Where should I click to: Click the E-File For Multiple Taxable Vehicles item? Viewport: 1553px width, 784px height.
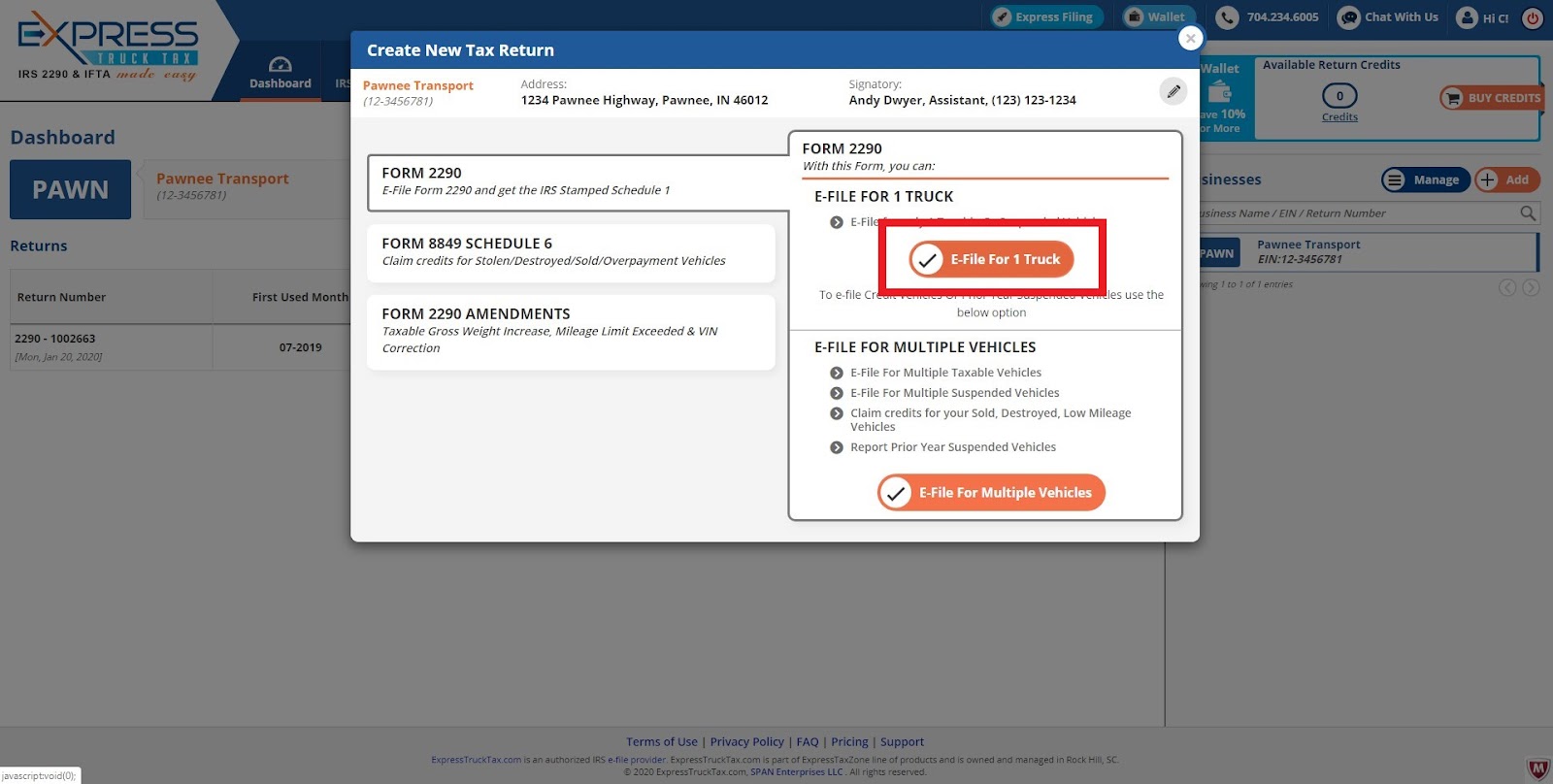(x=945, y=373)
